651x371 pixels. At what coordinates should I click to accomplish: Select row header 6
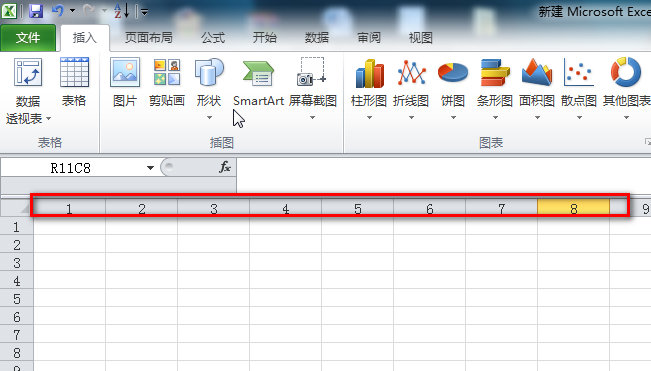(17, 317)
